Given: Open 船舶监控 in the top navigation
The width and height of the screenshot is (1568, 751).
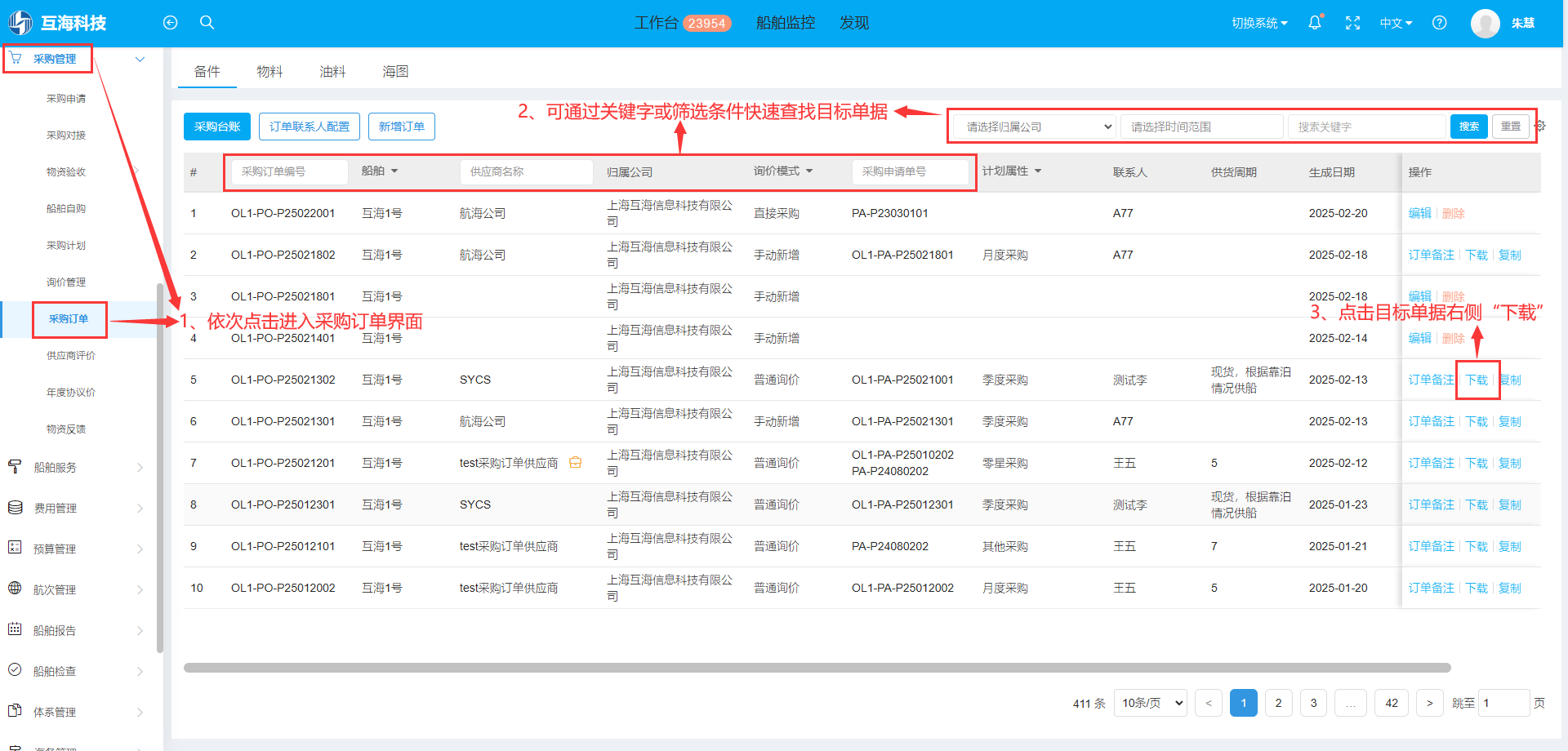Looking at the screenshot, I should tap(786, 23).
